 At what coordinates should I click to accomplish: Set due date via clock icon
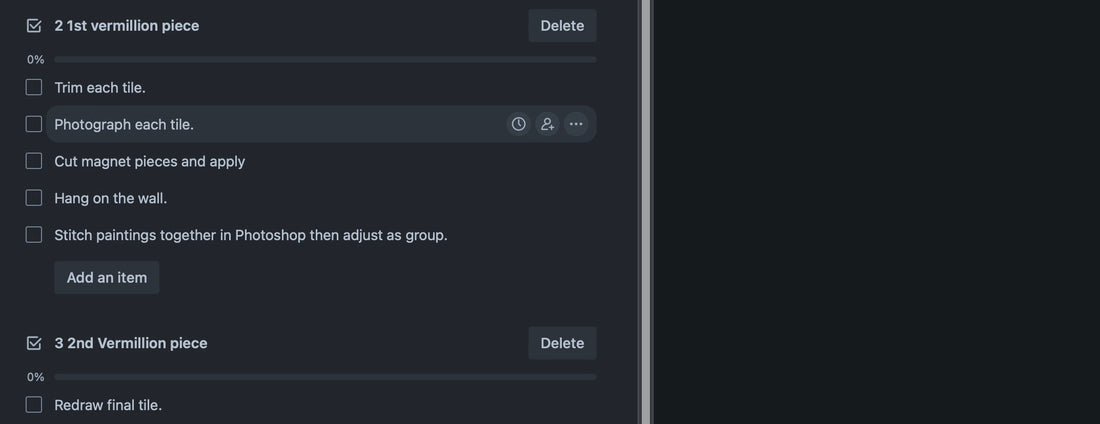click(x=518, y=124)
